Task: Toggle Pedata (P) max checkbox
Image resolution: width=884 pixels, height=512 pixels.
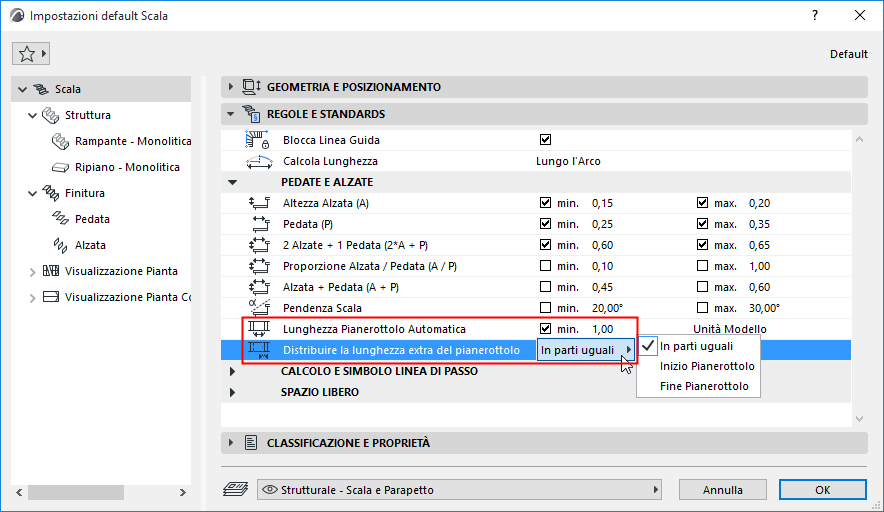Action: pyautogui.click(x=702, y=223)
